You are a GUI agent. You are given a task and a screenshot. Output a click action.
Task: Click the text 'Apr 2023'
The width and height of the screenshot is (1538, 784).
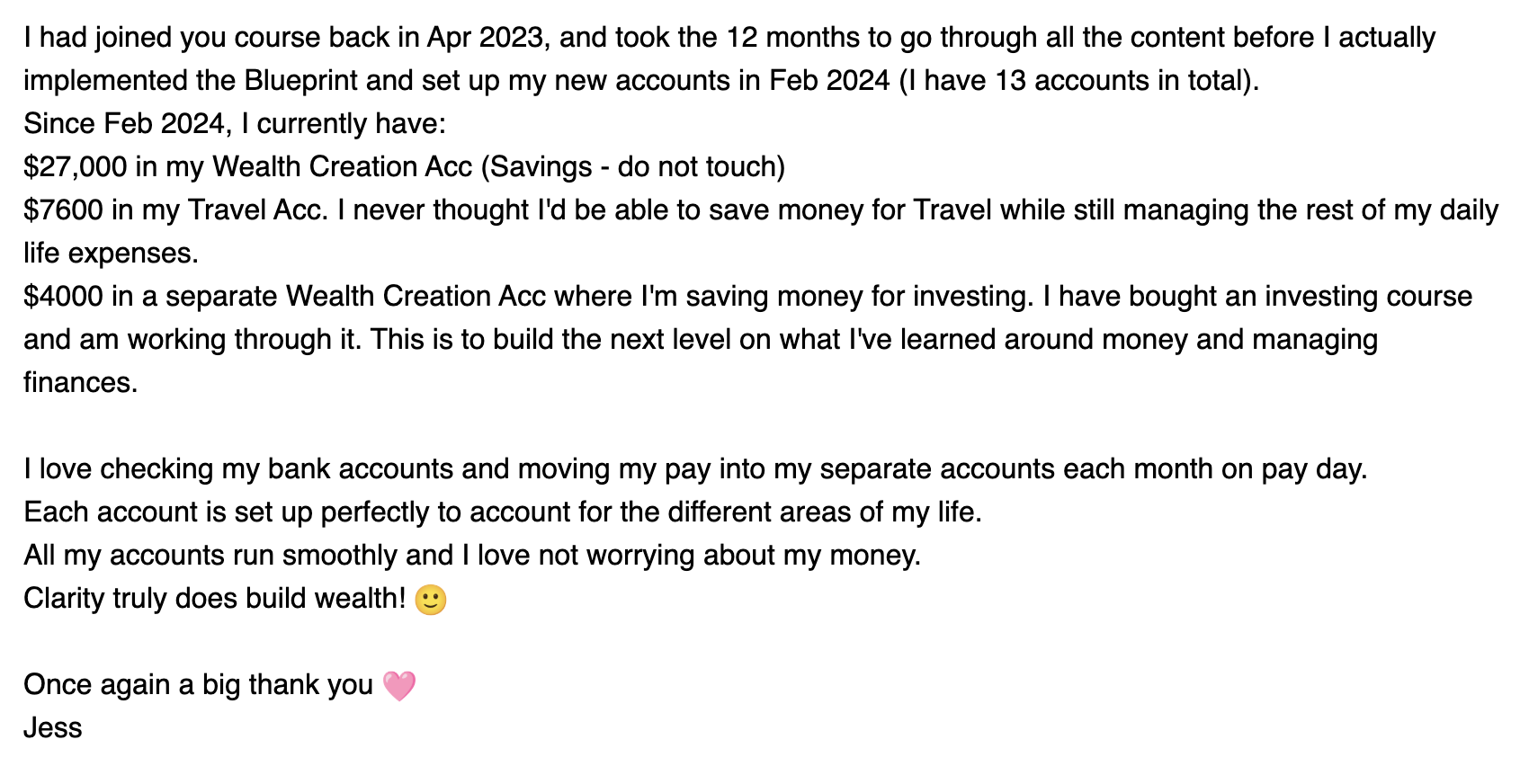tap(485, 38)
